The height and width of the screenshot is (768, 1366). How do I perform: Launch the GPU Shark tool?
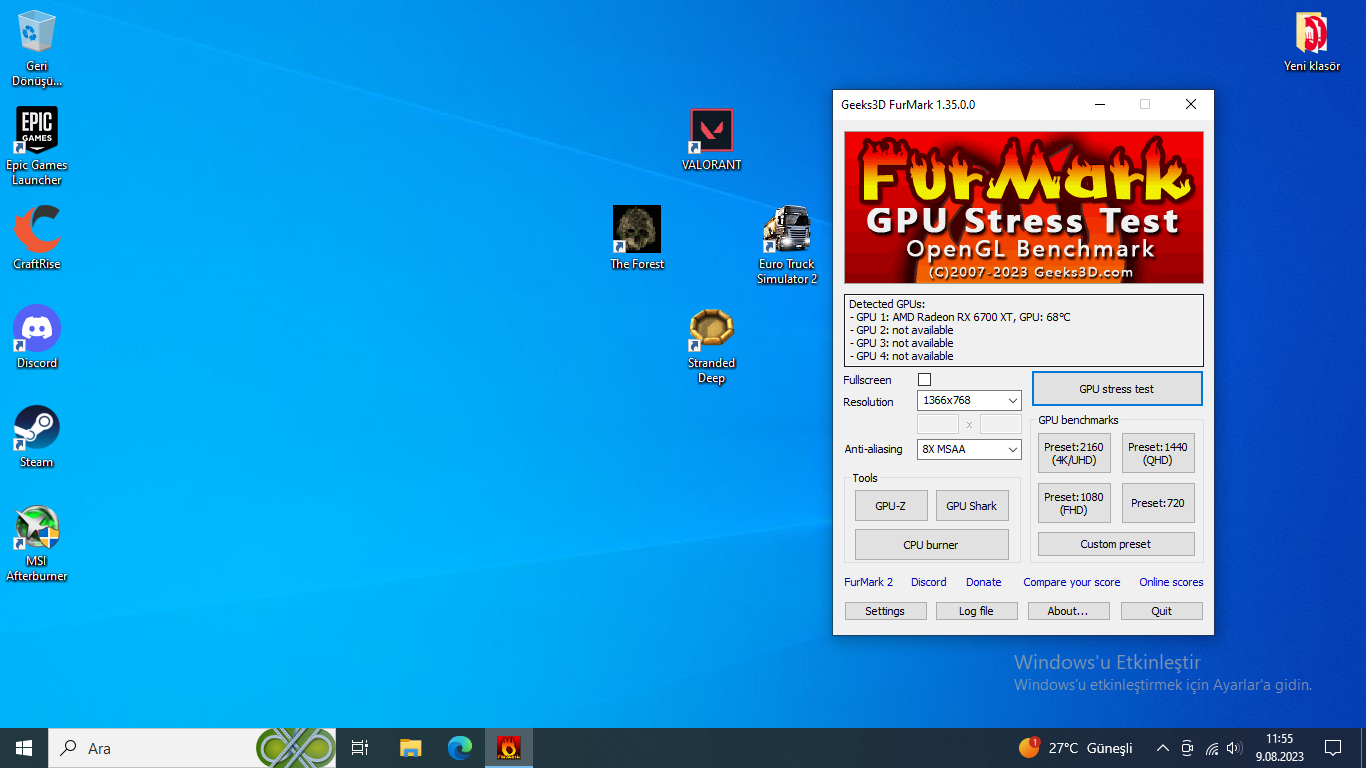972,506
